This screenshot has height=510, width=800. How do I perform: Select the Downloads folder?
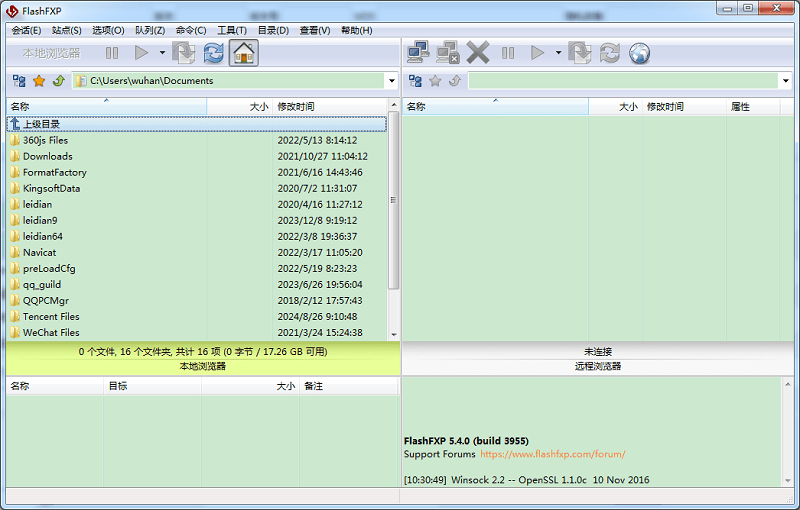(47, 156)
